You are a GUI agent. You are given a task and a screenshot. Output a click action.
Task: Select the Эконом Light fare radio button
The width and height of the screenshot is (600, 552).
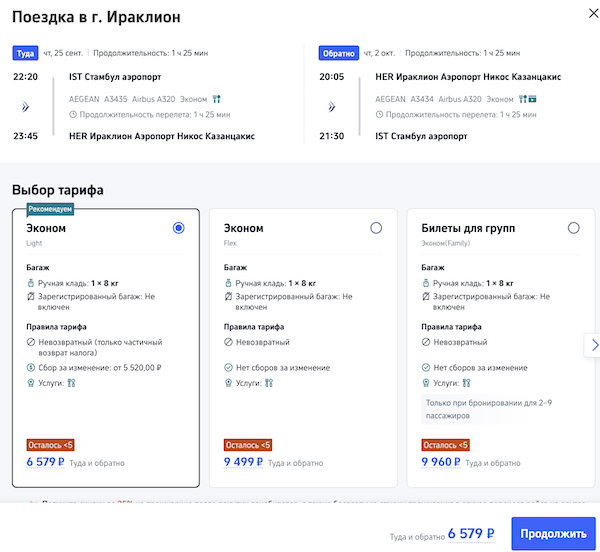pyautogui.click(x=178, y=228)
